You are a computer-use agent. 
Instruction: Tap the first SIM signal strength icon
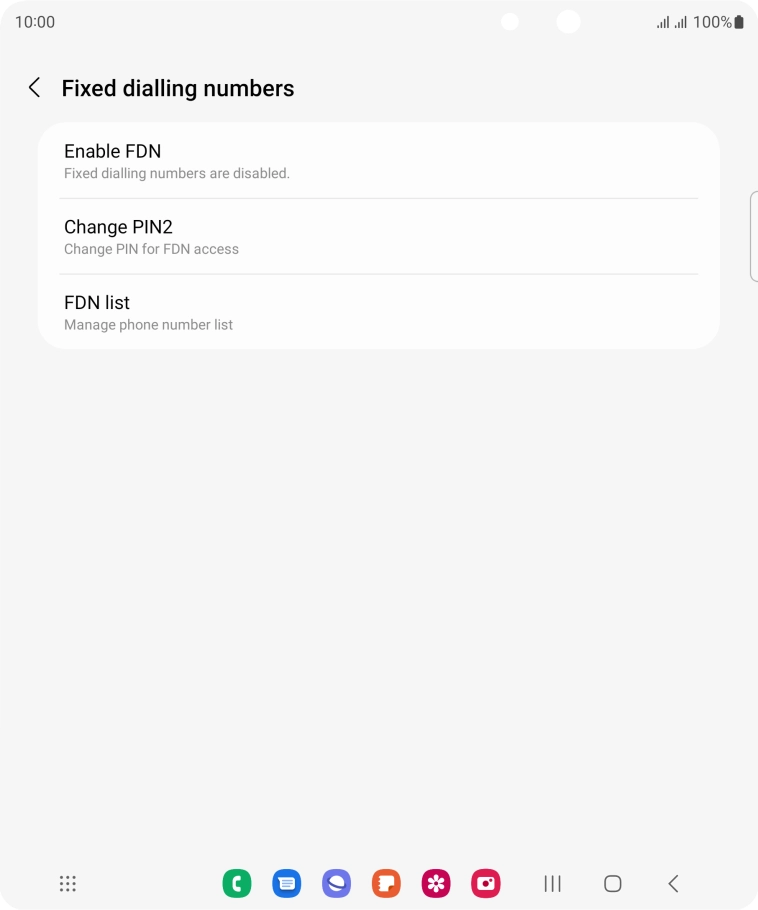point(663,22)
